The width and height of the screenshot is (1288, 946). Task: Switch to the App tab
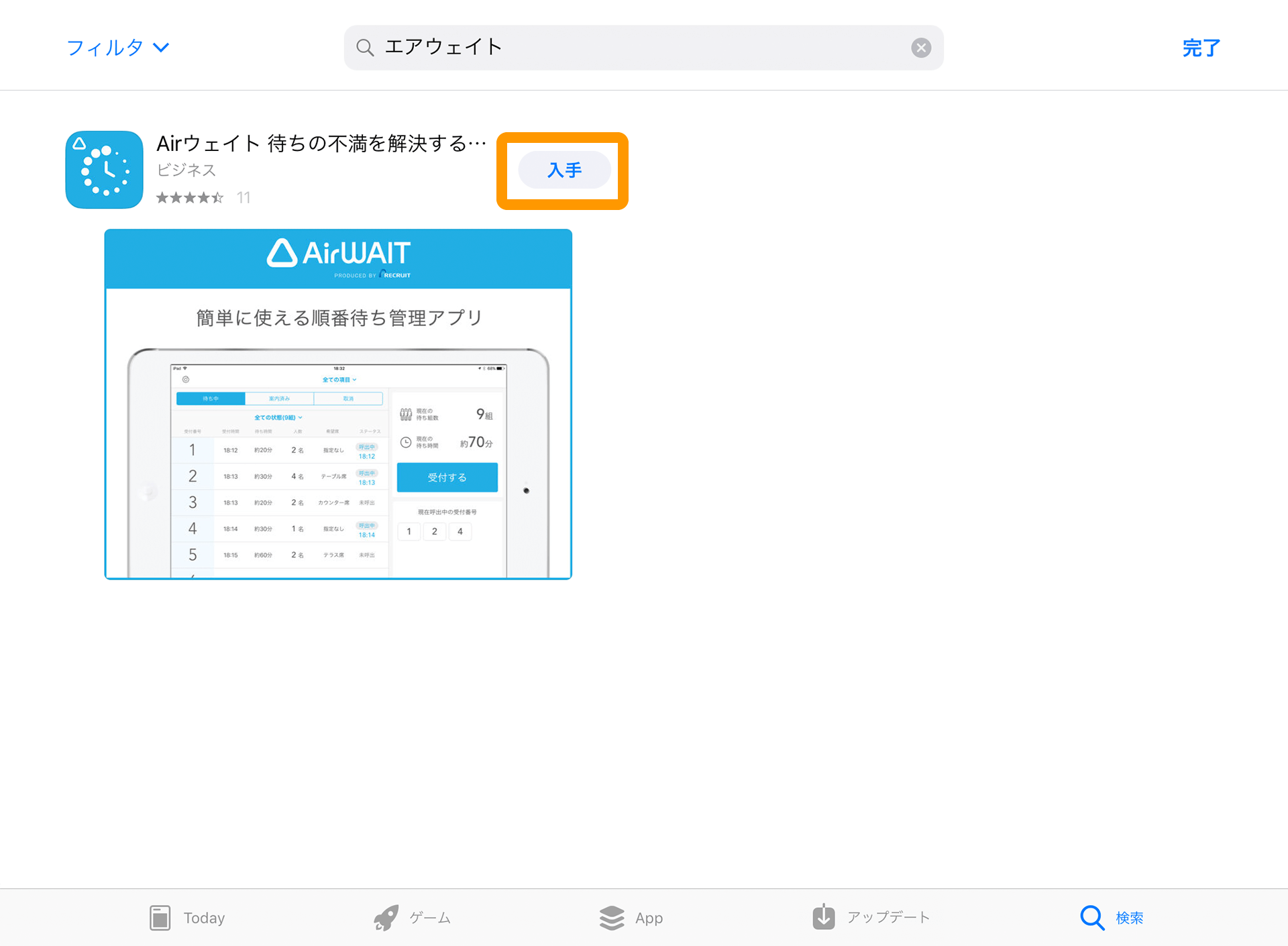coord(631,918)
